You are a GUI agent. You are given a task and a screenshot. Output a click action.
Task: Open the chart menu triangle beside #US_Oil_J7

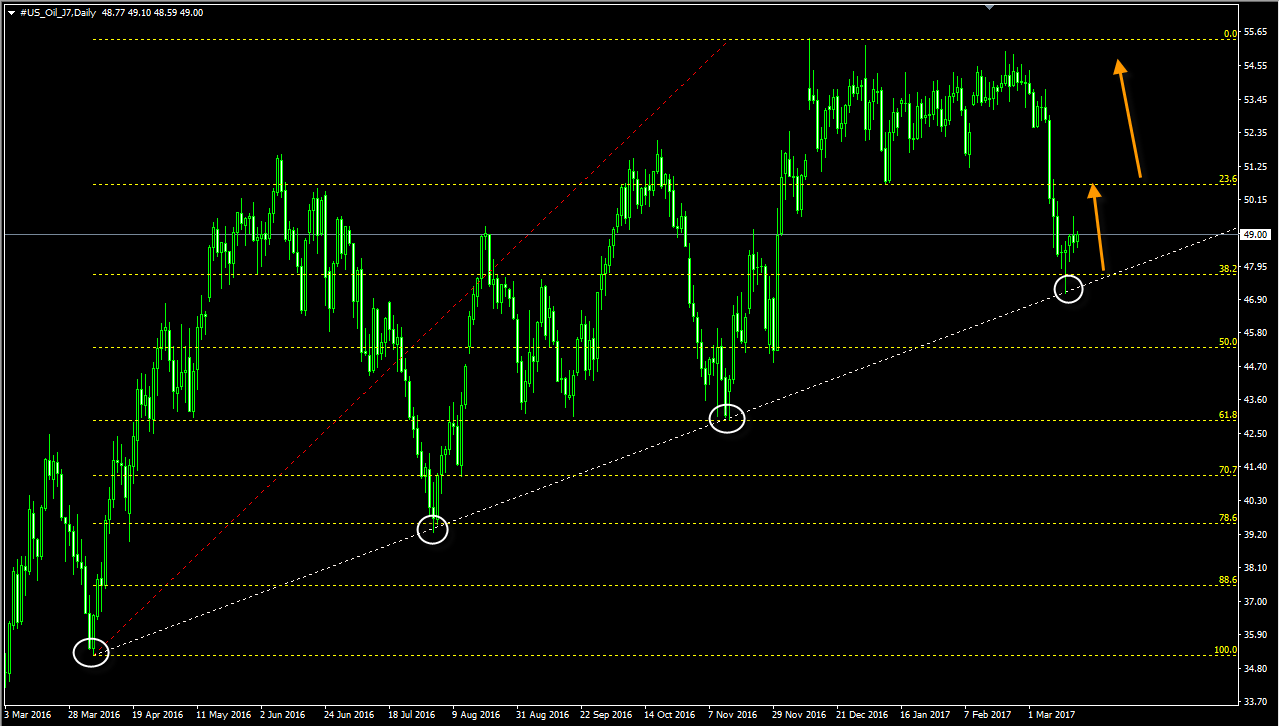10,12
